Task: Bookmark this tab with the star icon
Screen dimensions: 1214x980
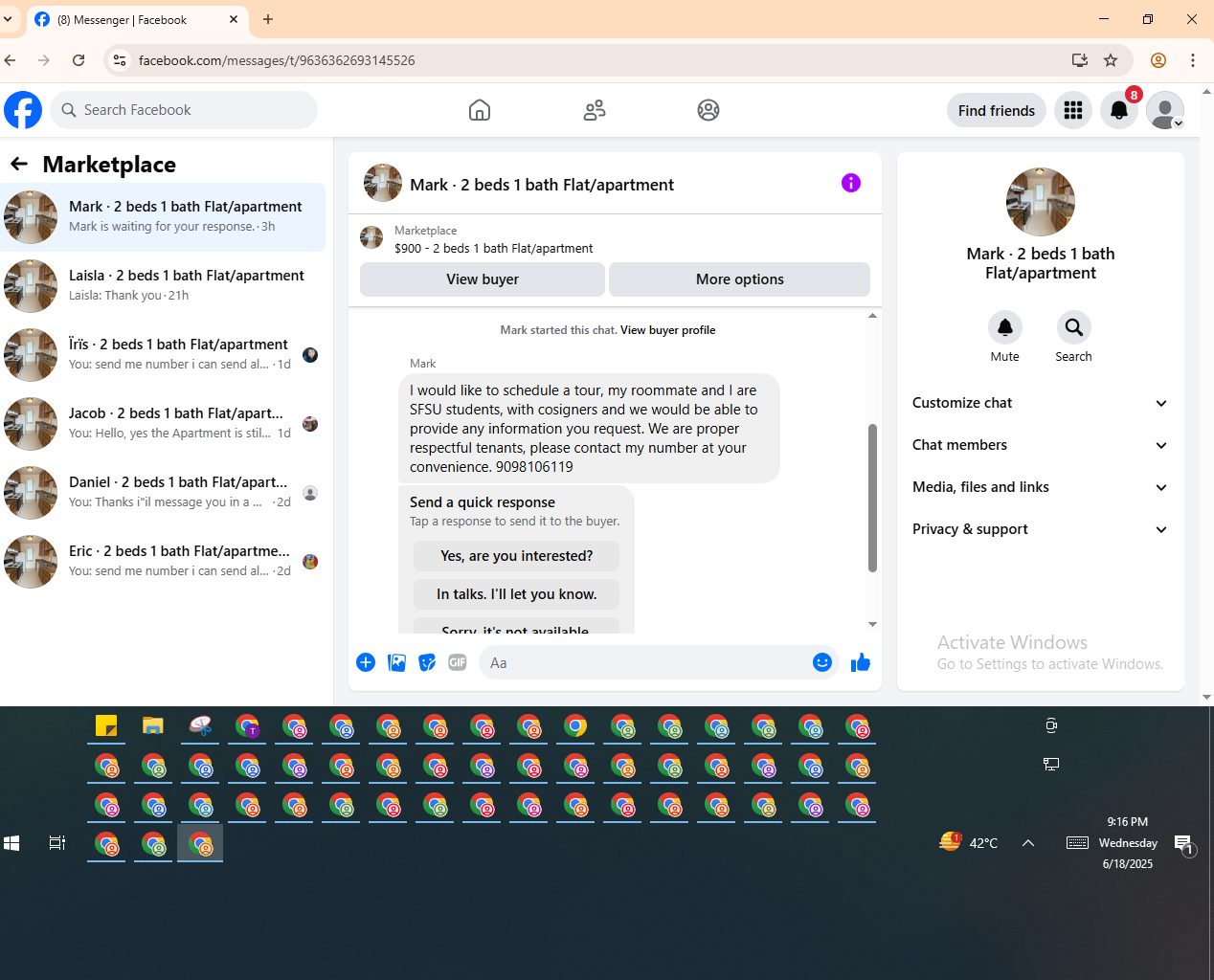Action: pos(1111,60)
